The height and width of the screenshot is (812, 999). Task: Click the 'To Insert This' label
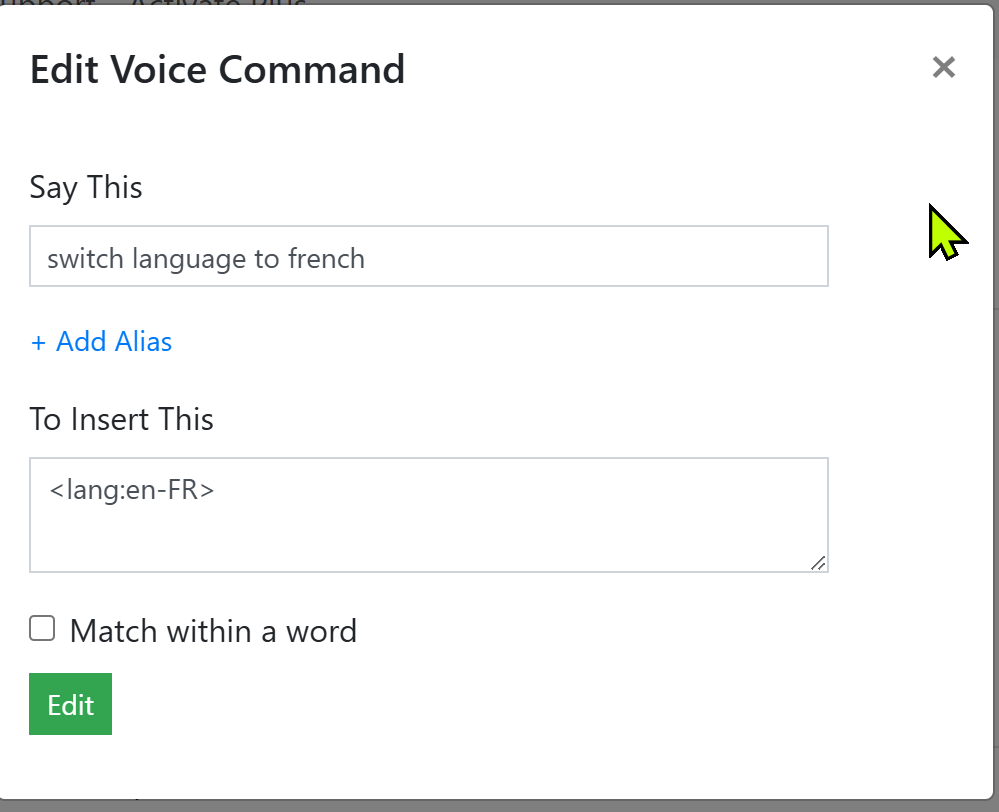coord(121,419)
